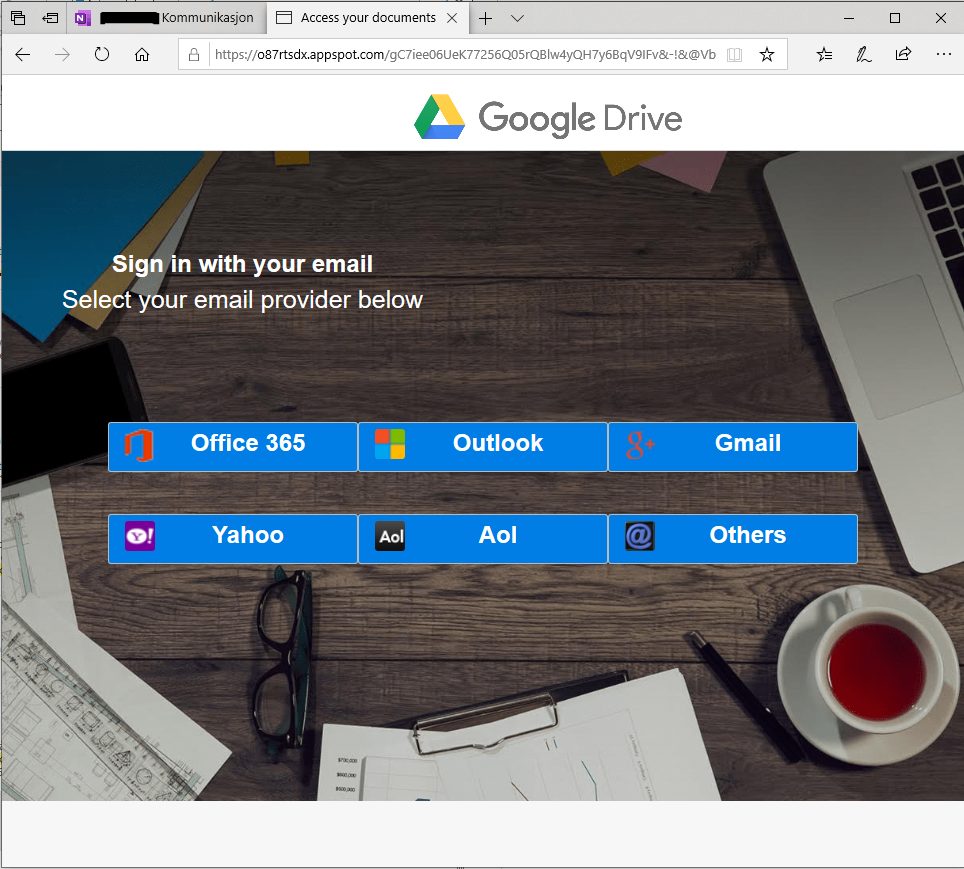Go back to the previous page
This screenshot has height=869, width=964.
point(23,55)
